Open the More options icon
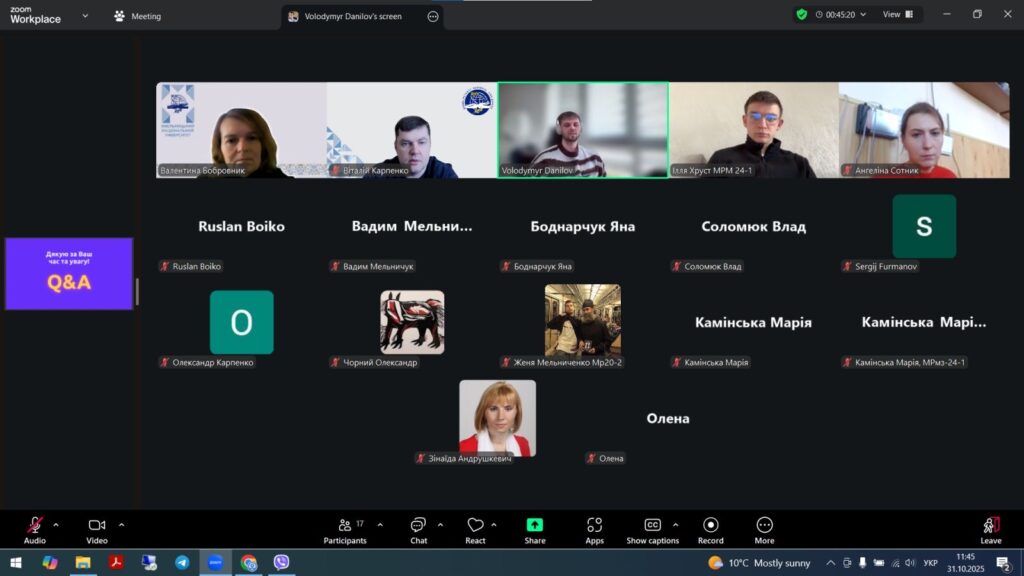This screenshot has width=1024, height=576. [765, 526]
